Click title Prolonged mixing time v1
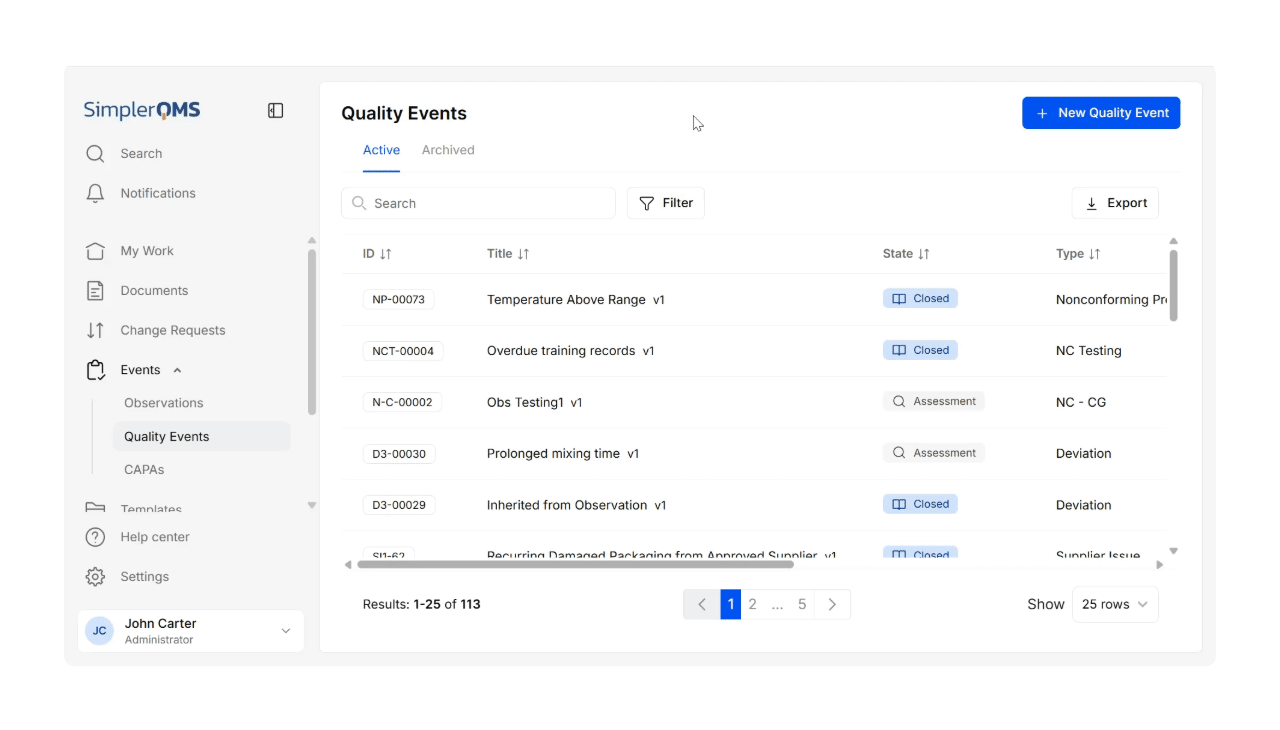This screenshot has height=730, width=1280. coord(563,453)
